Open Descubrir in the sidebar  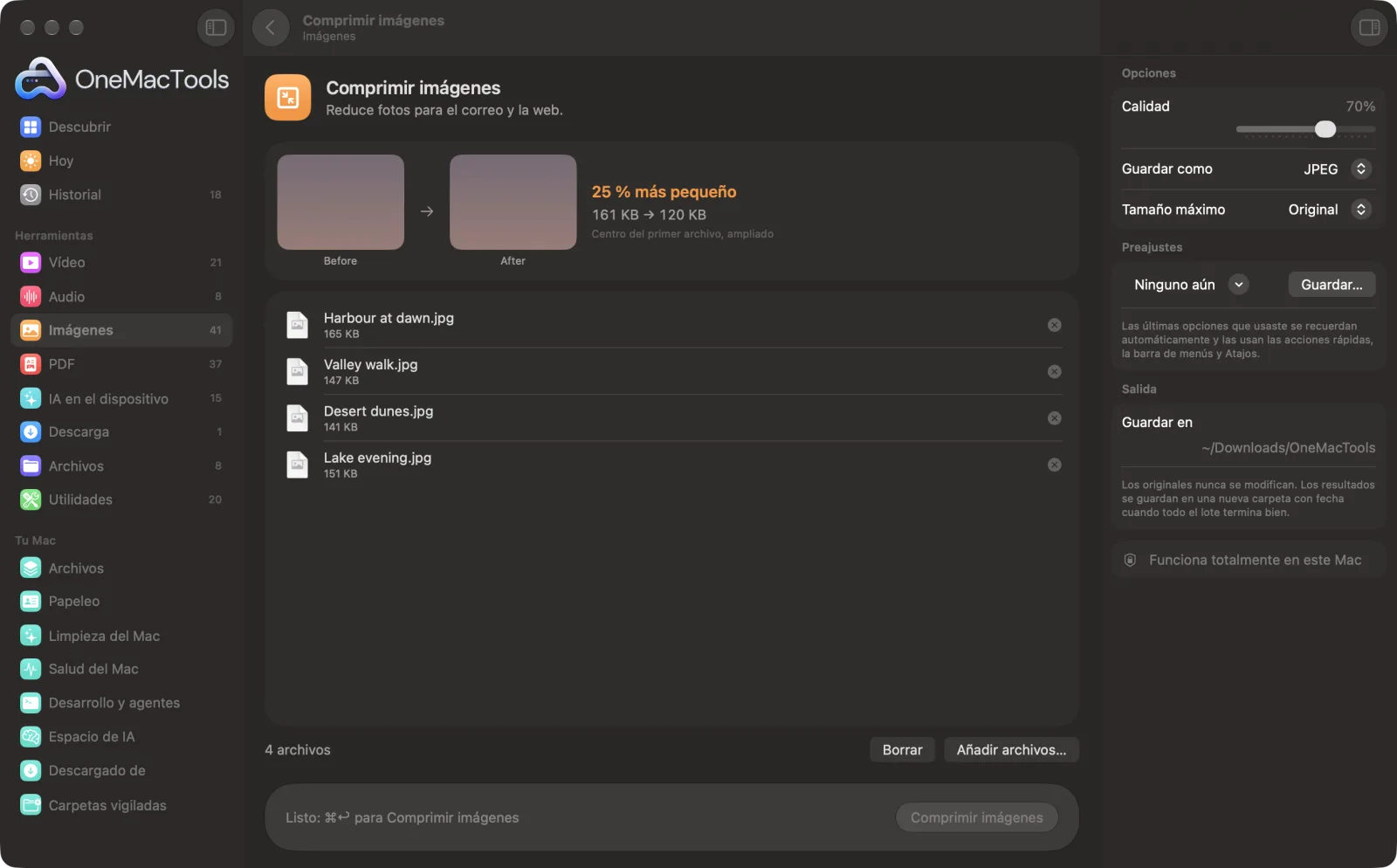pos(121,127)
